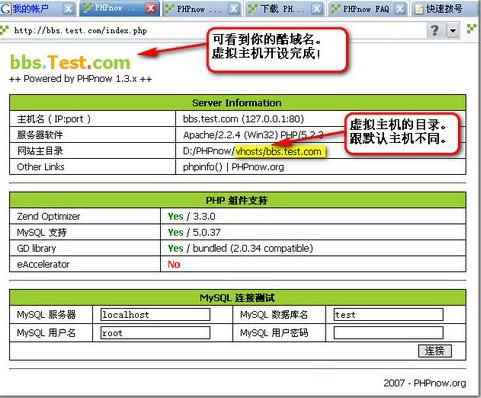
Task: Close the PHPnow FAQ tab
Action: 400,9
